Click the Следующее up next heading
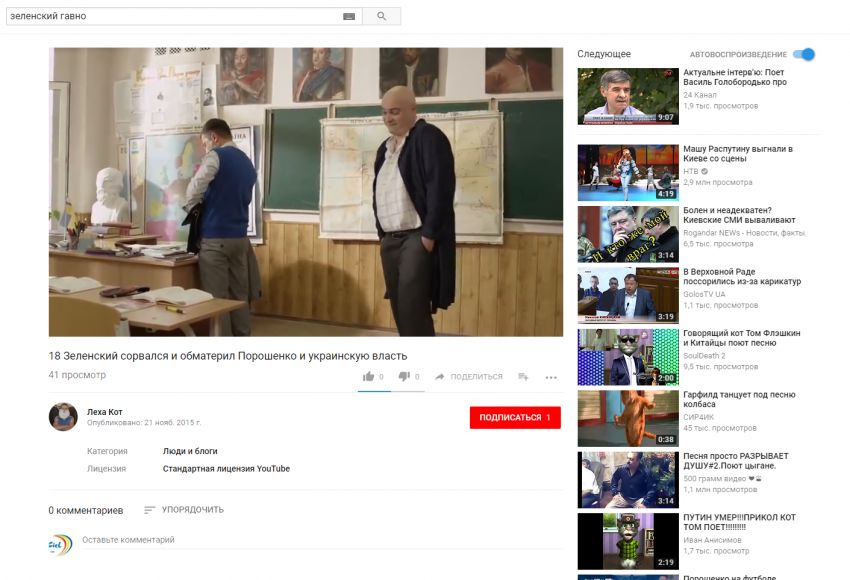Viewport: 850px width, 580px height. tap(604, 54)
